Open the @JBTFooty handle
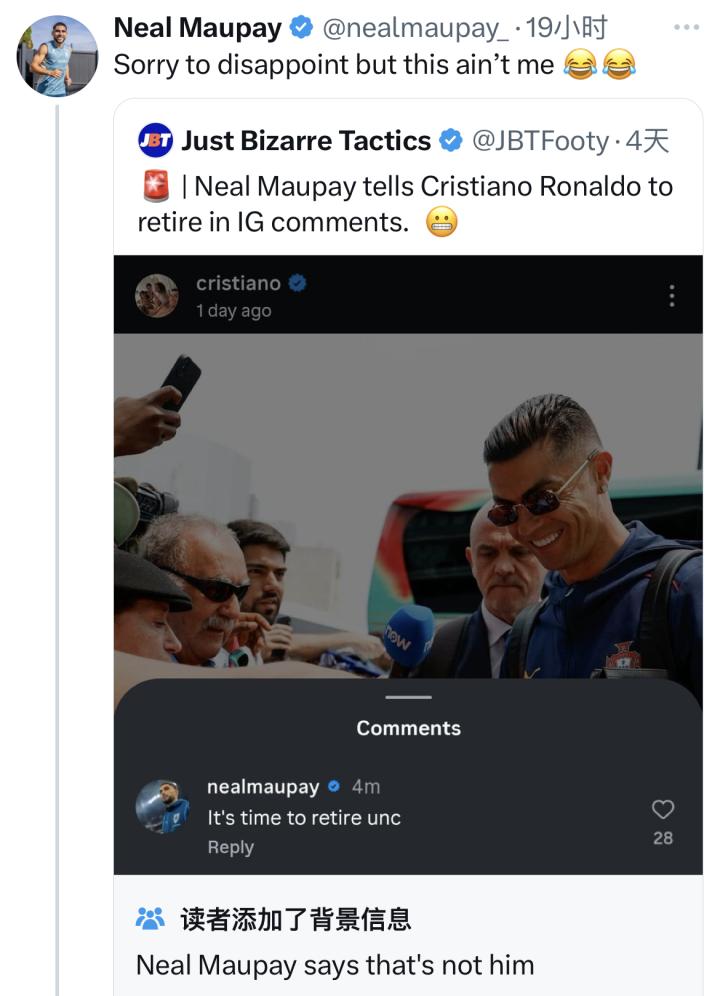Viewport: 720px width, 996px height. (x=540, y=141)
